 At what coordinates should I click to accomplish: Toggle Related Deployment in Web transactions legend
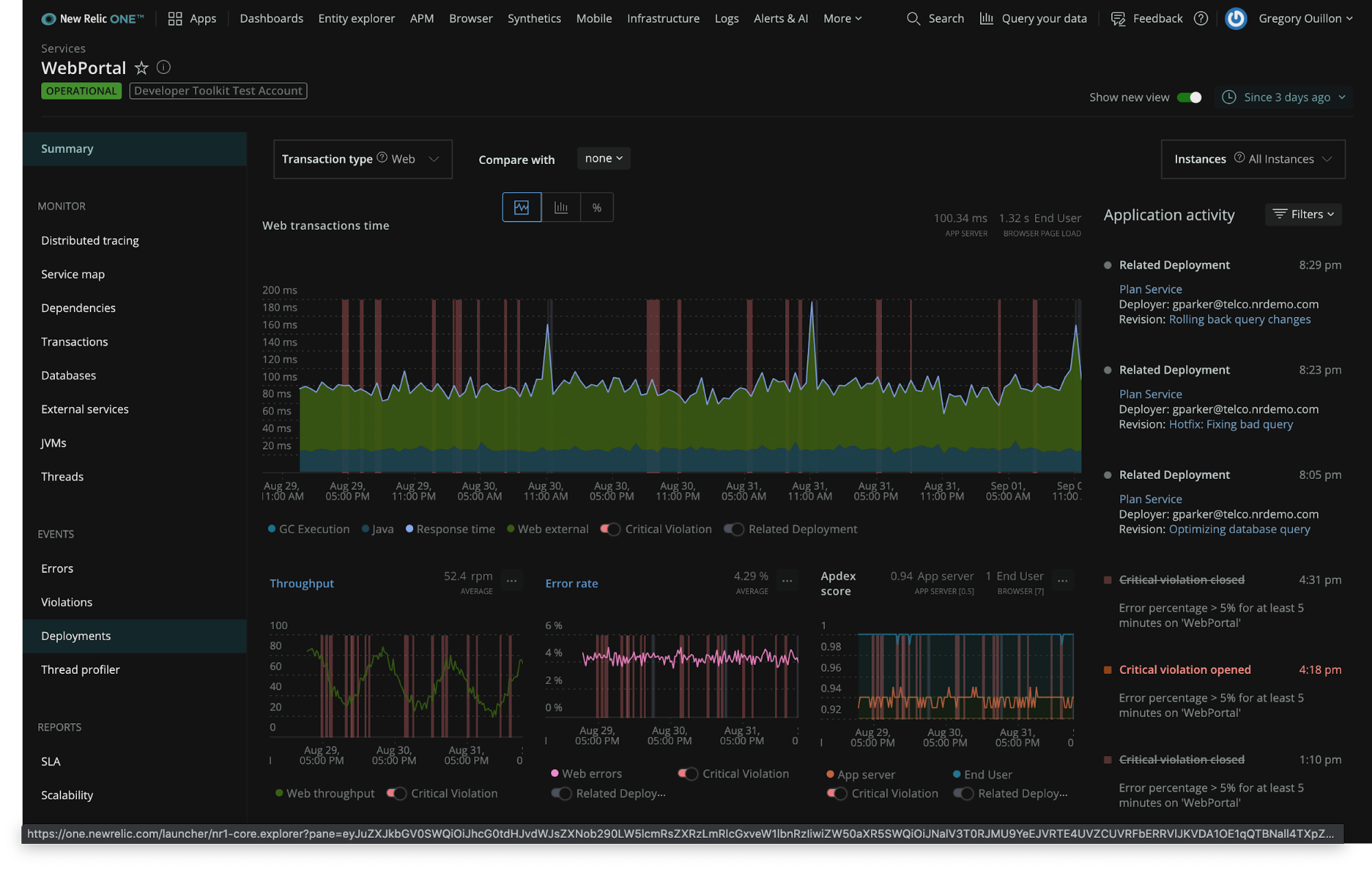[734, 530]
